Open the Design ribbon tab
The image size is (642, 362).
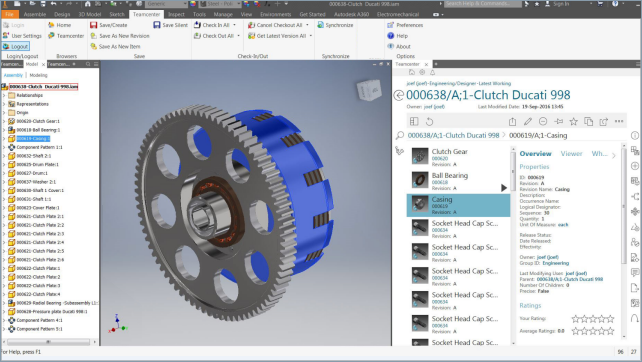(x=62, y=14)
